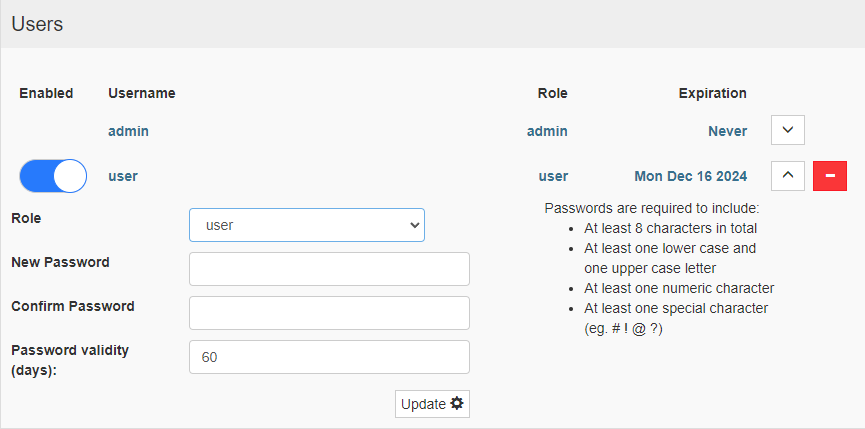Image resolution: width=865 pixels, height=429 pixels.
Task: Click the Expiration column header
Action: [x=713, y=94]
